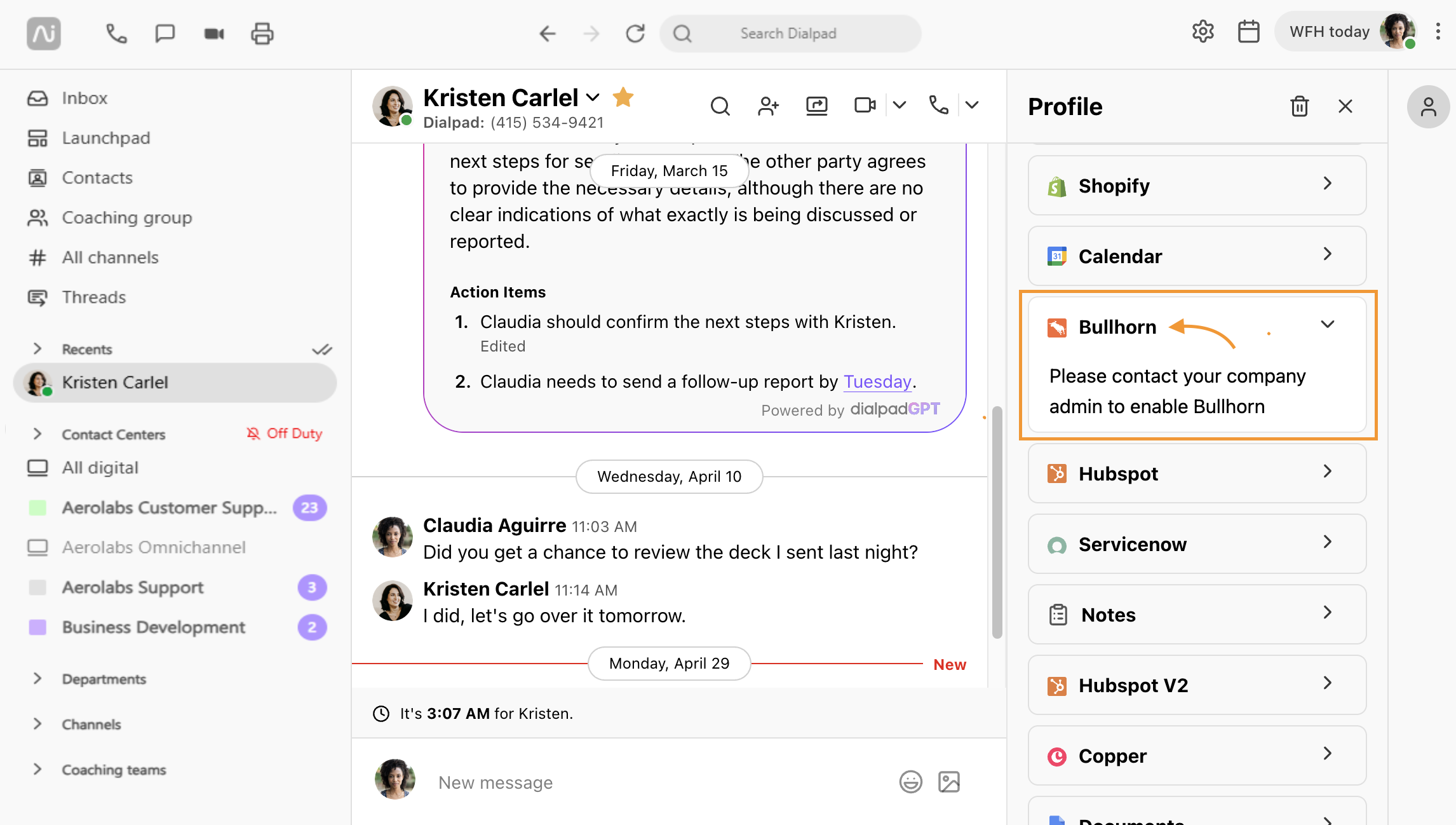The width and height of the screenshot is (1456, 825).
Task: Open new message chat bubble icon
Action: click(165, 33)
